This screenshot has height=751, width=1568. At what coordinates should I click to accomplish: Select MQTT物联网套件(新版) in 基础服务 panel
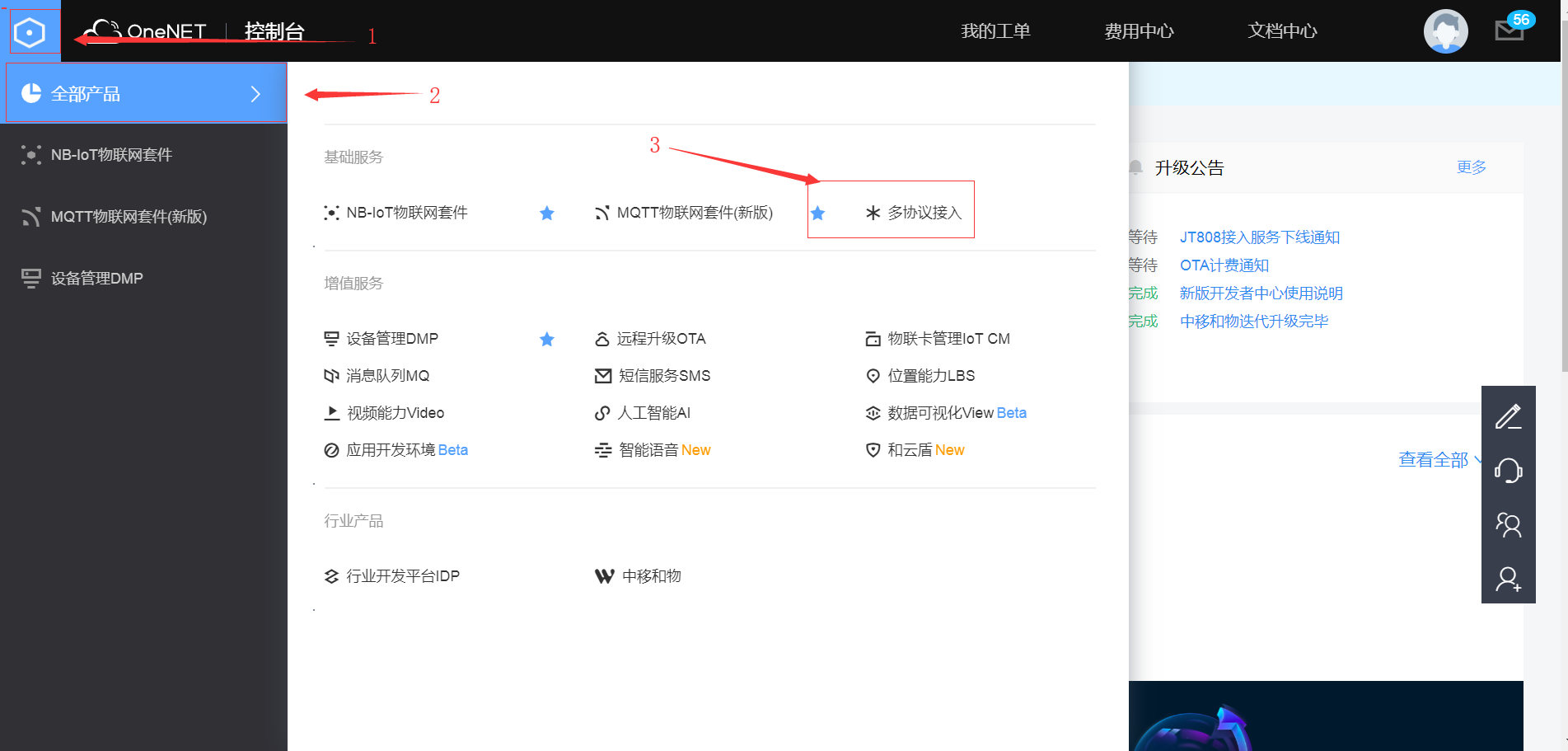click(684, 213)
